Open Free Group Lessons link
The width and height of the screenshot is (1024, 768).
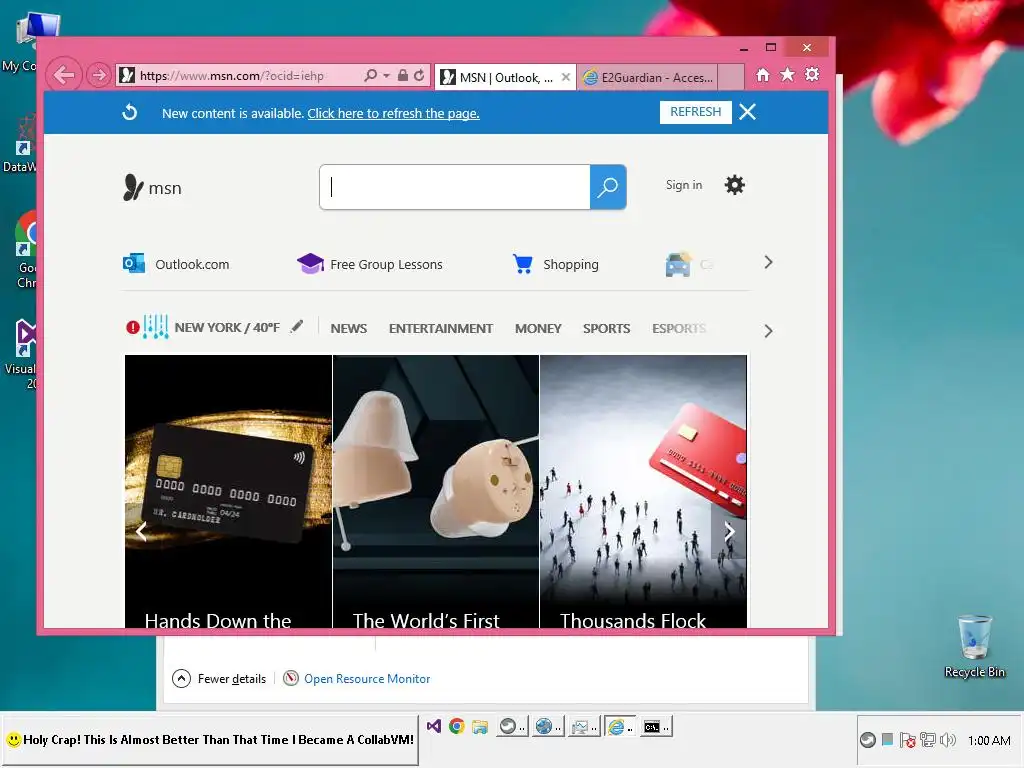coord(386,264)
